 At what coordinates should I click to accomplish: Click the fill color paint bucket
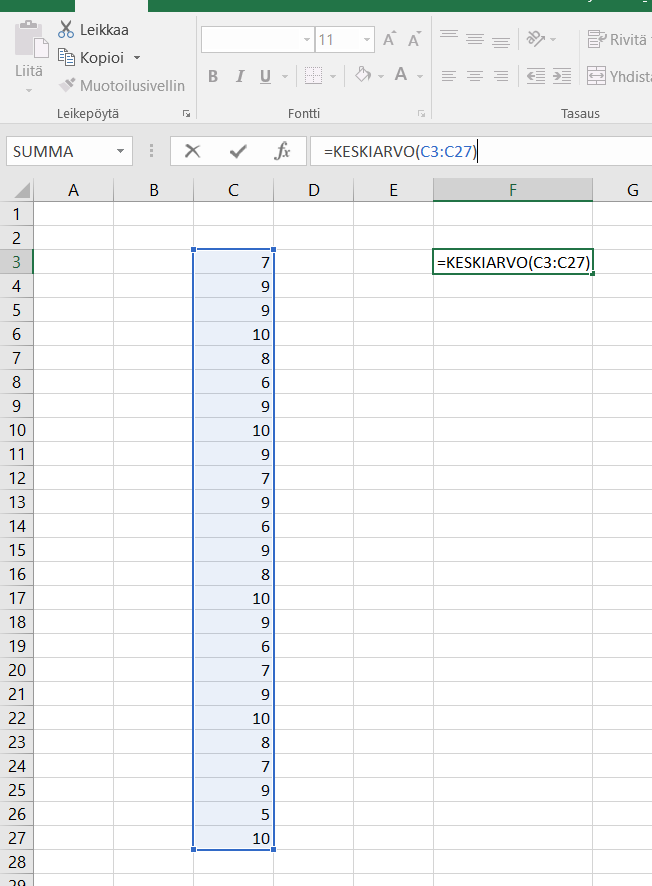pos(363,76)
